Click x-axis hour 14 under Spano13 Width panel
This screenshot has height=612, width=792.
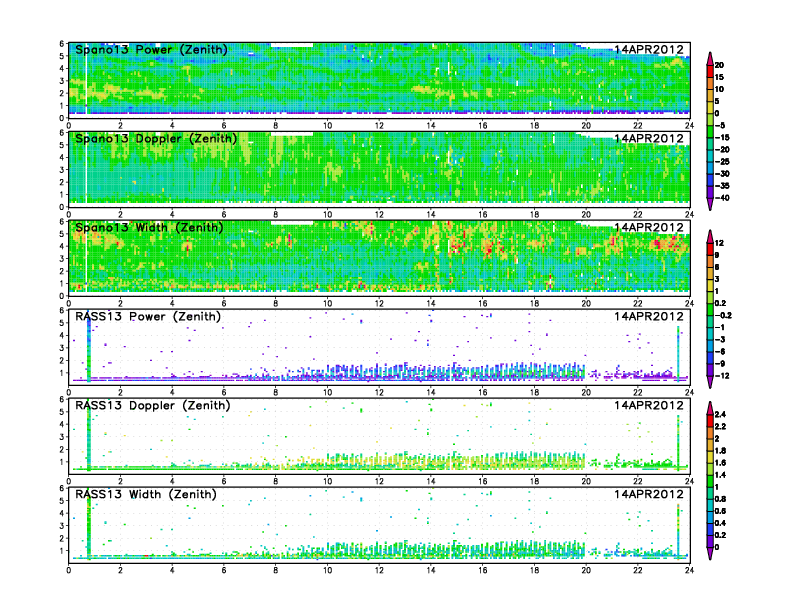[430, 303]
